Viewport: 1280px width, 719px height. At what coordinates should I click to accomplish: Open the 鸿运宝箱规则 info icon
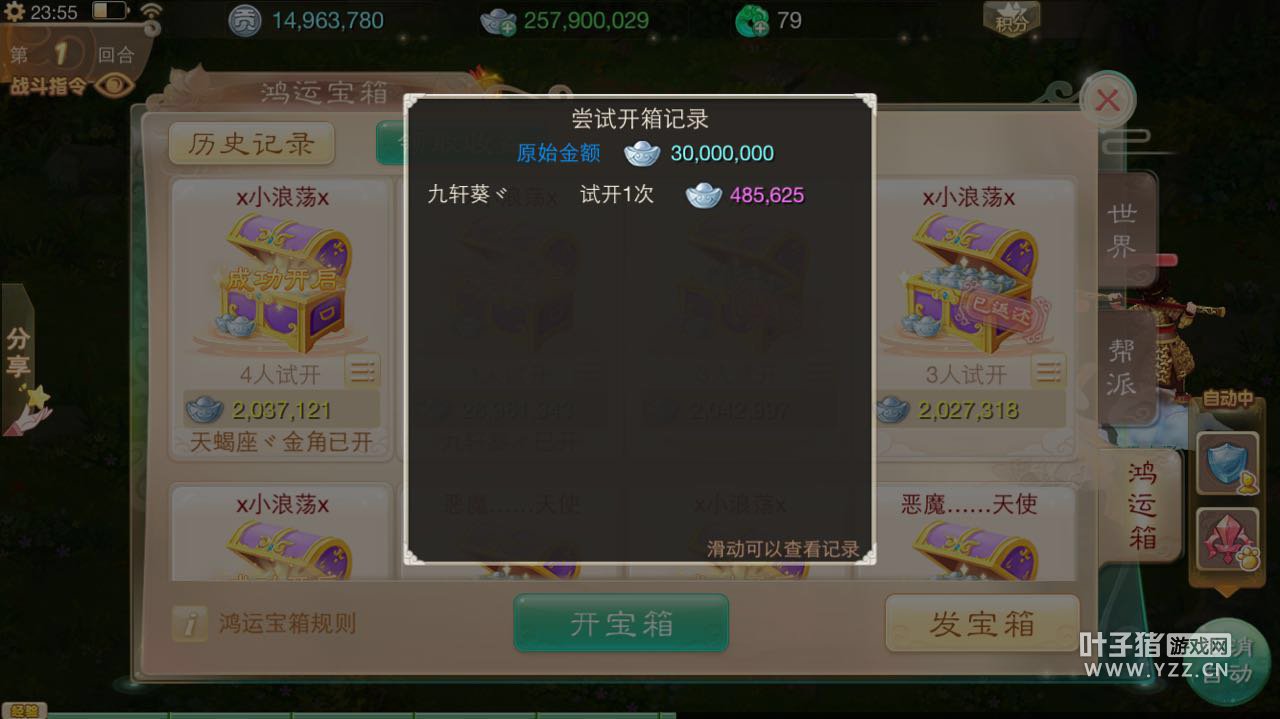(x=188, y=624)
